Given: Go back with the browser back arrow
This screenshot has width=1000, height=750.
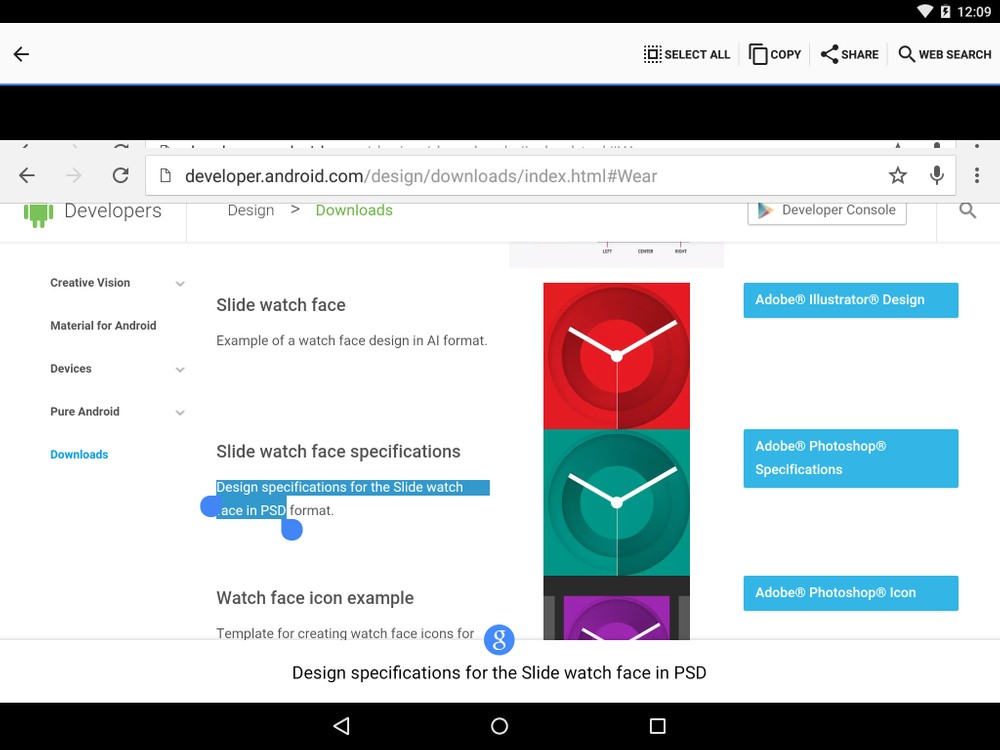Looking at the screenshot, I should (x=27, y=175).
